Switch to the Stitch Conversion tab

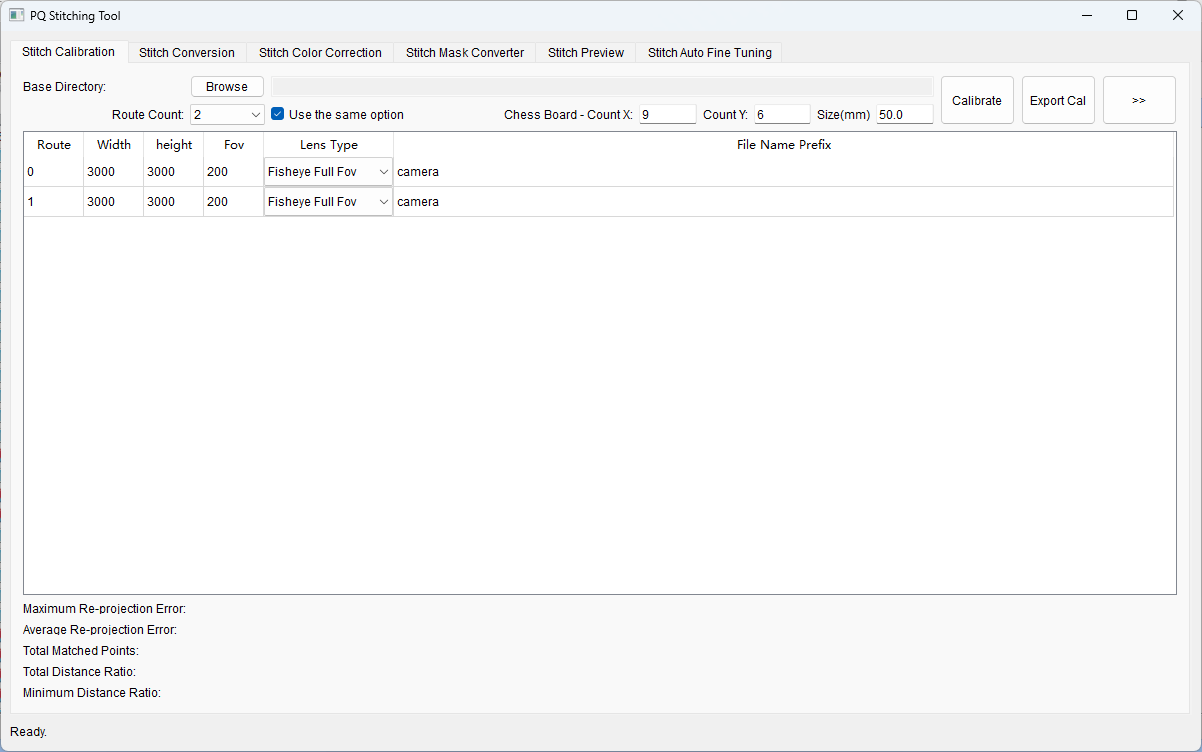(187, 53)
